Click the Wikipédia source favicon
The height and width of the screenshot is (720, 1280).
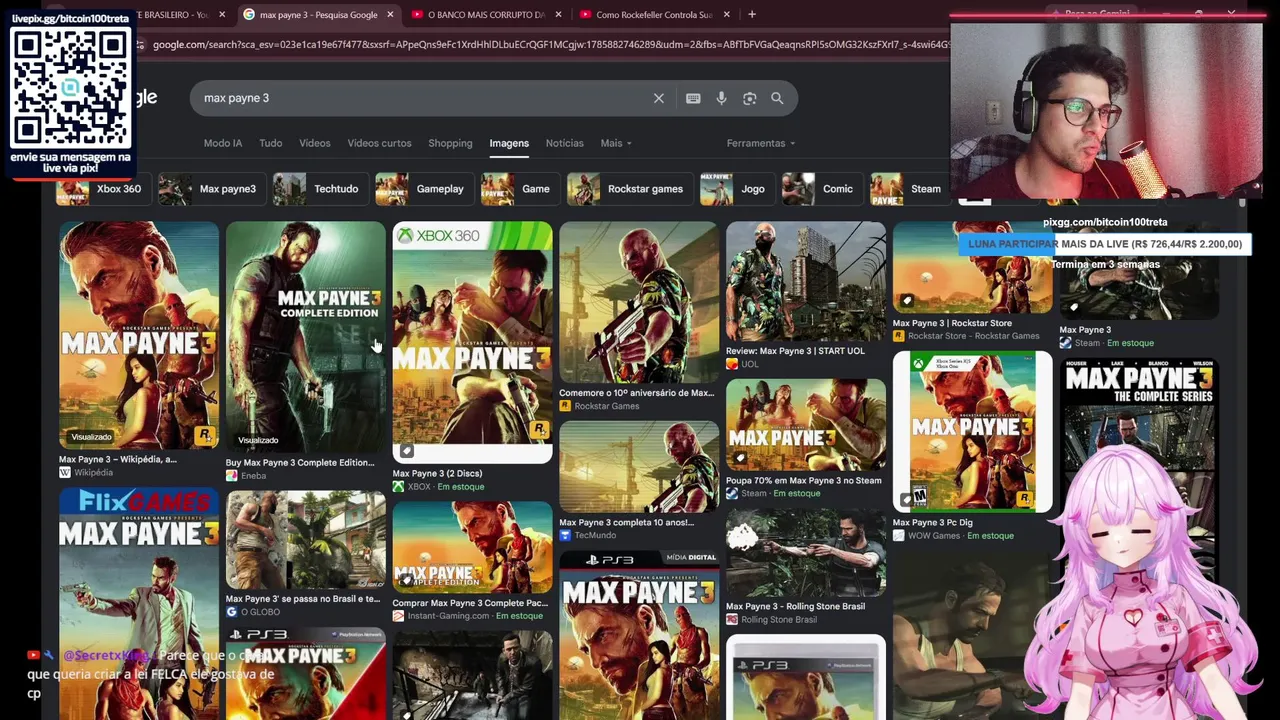tap(64, 472)
